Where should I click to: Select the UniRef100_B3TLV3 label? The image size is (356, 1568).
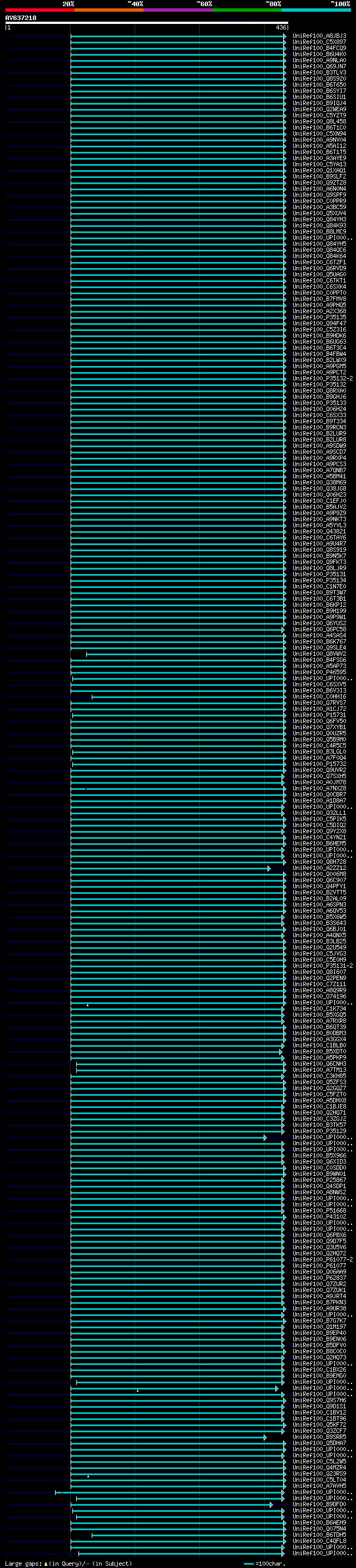pos(319,72)
